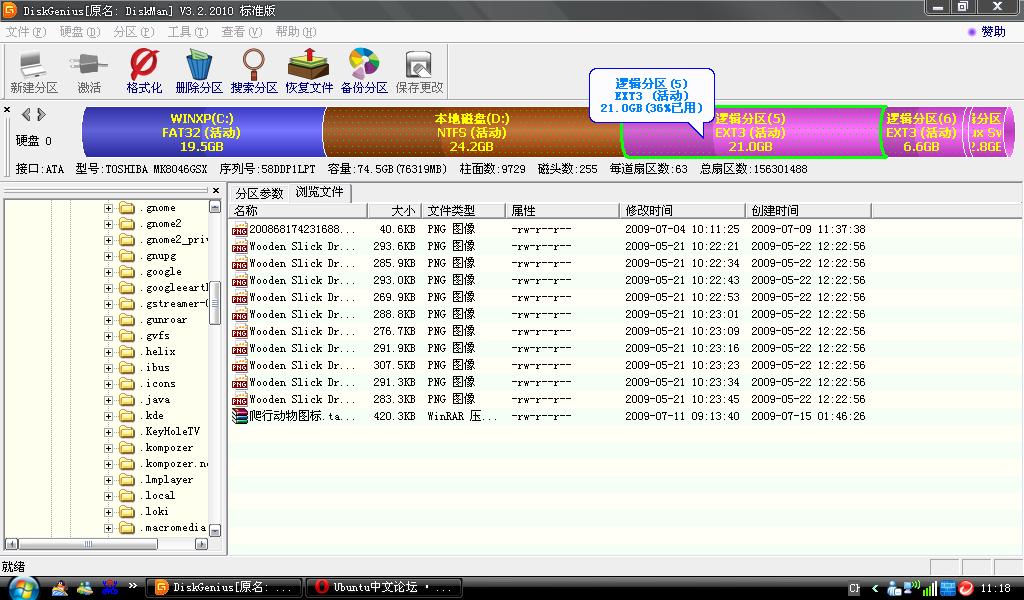Image resolution: width=1024 pixels, height=600 pixels.
Task: Sort by 属性 column header
Action: (x=562, y=210)
